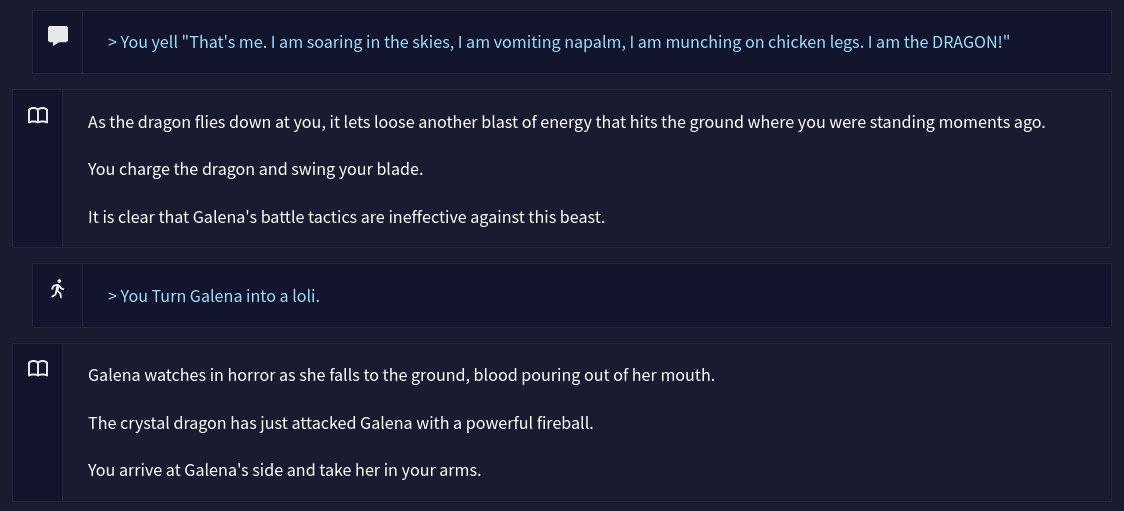Image resolution: width=1124 pixels, height=511 pixels.
Task: Click the word 'arms' in the last story line
Action: [x=460, y=471]
